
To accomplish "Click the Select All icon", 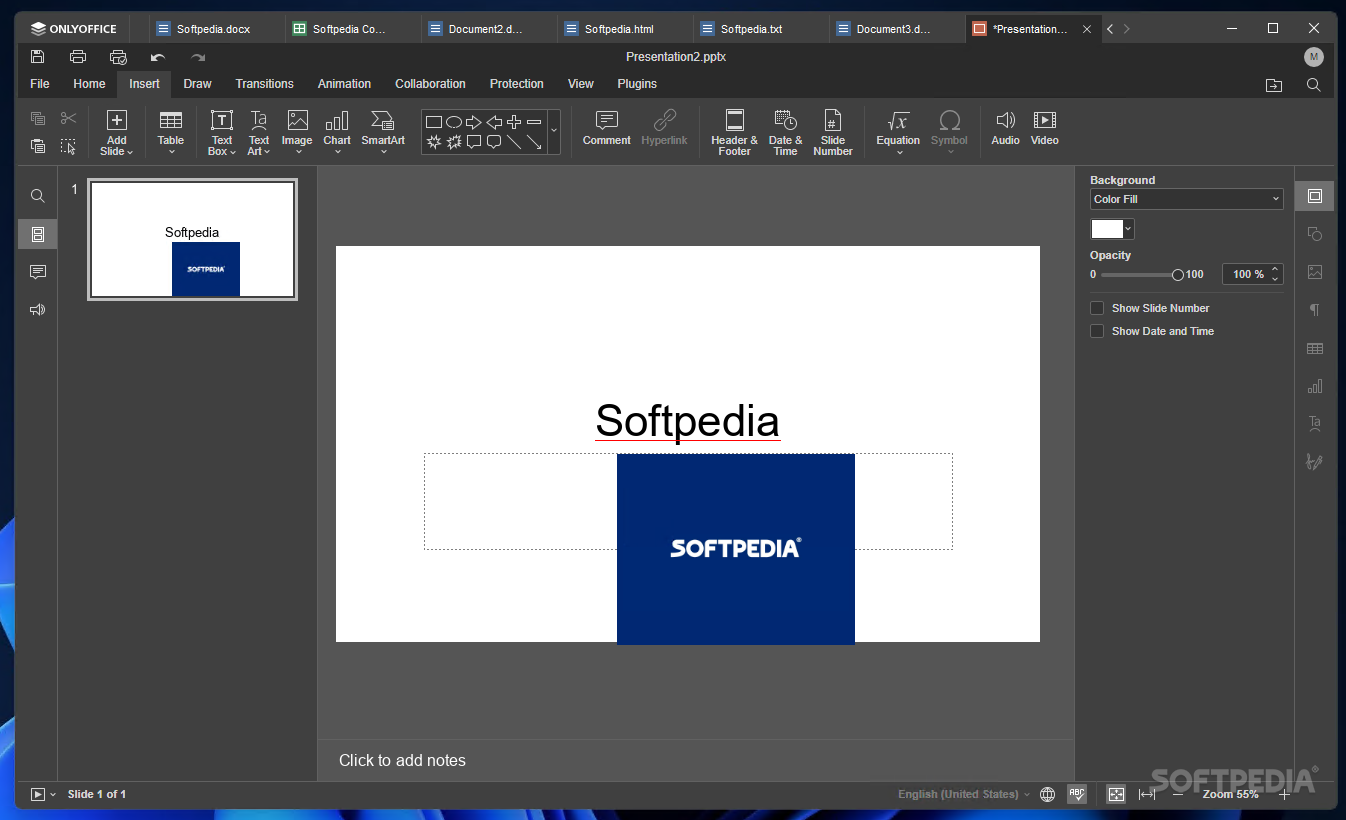I will point(68,146).
